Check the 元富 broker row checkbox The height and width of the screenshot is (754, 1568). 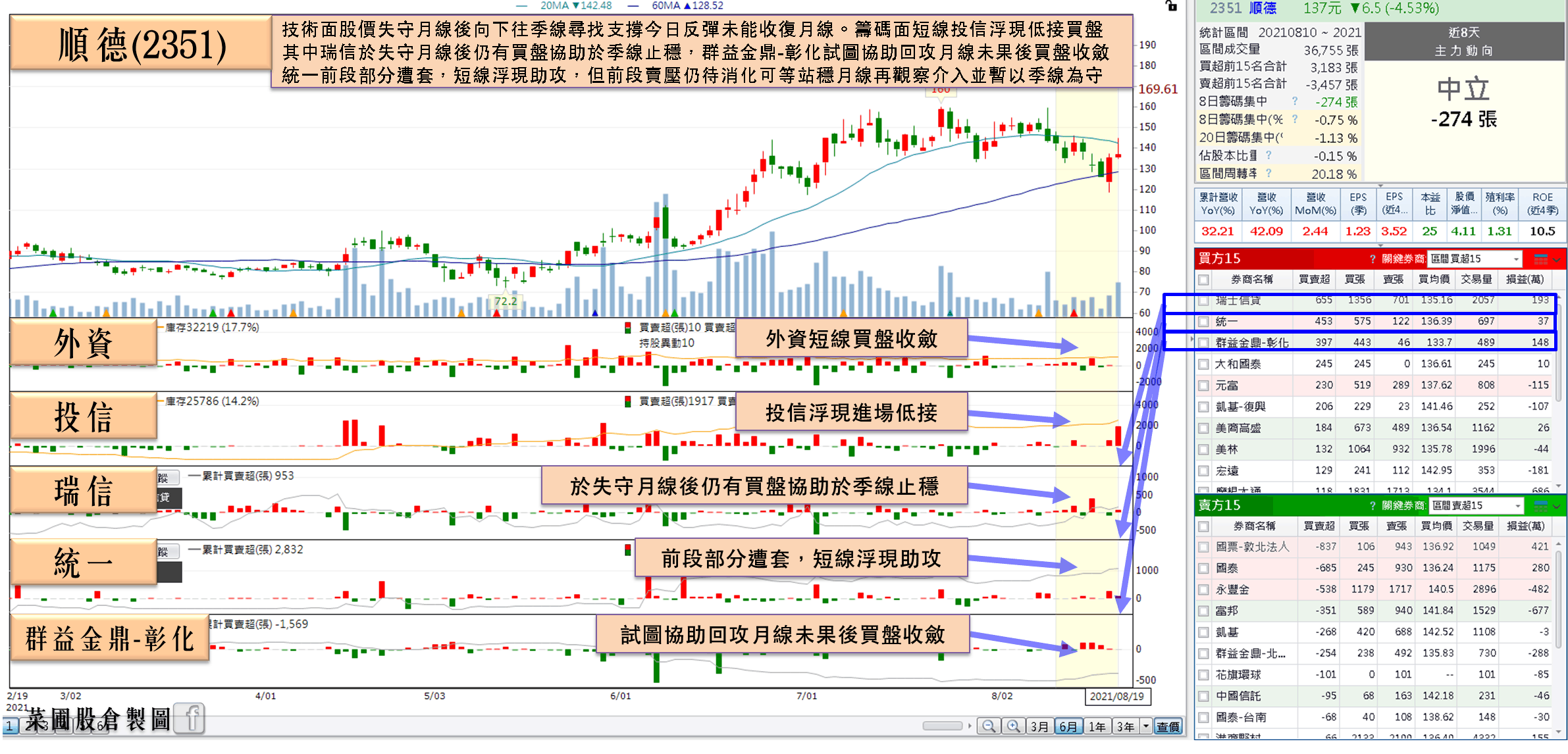click(x=1204, y=386)
